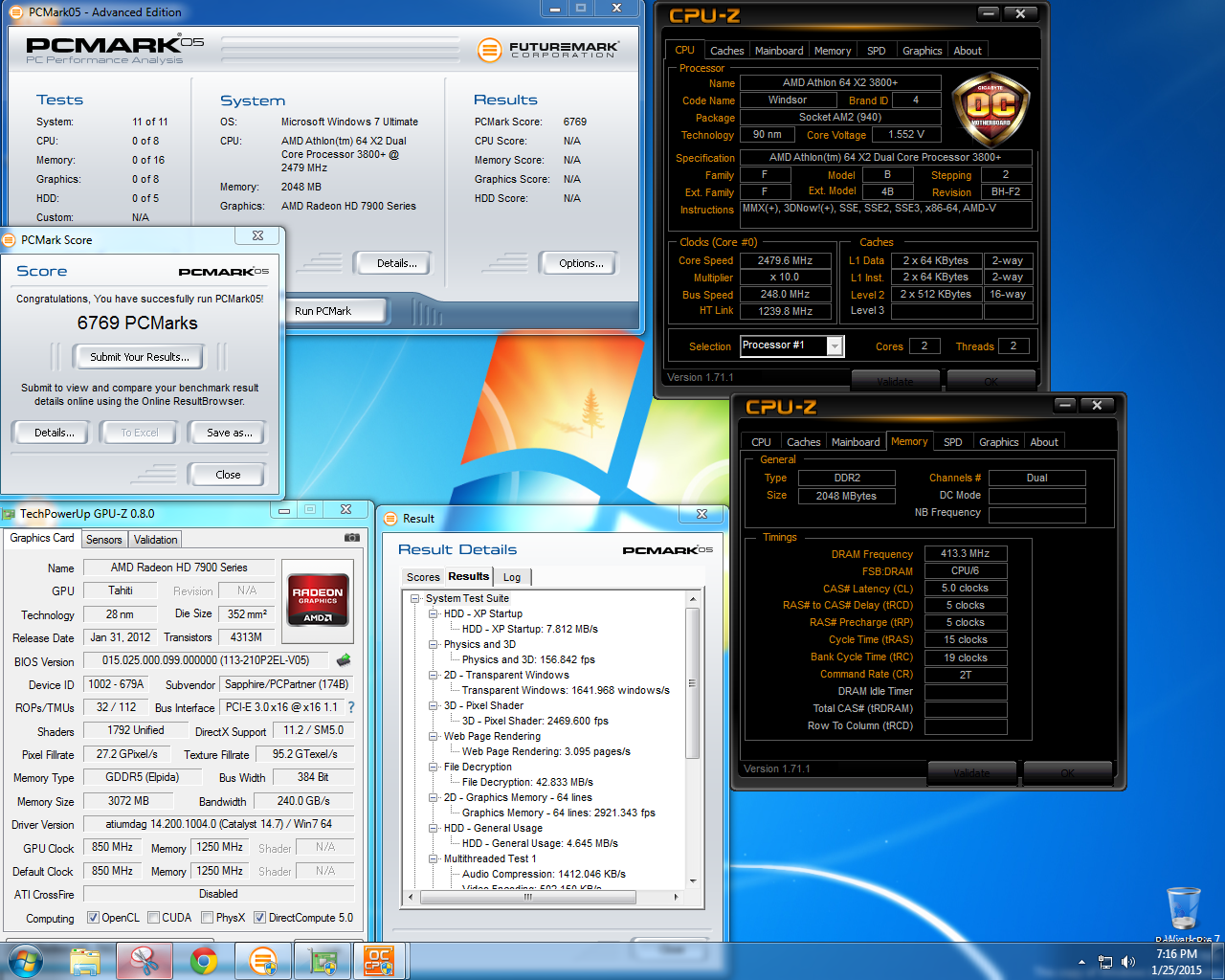Click the Bus Interface question mark icon
The width and height of the screenshot is (1225, 980).
click(x=351, y=707)
